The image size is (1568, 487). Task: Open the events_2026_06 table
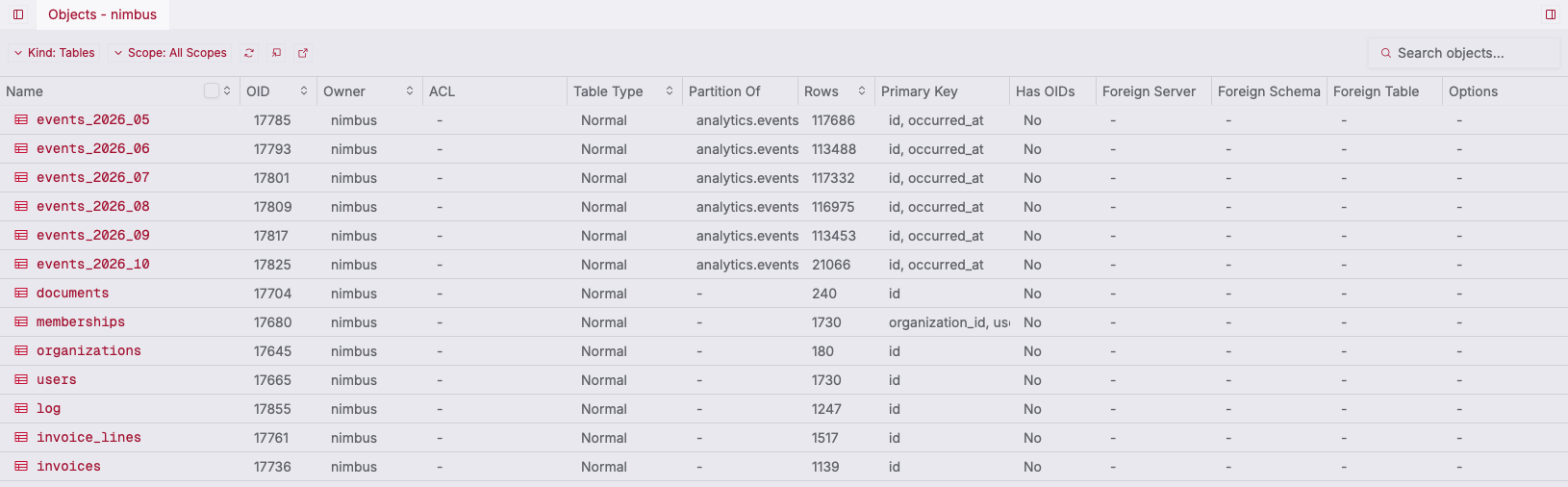(93, 149)
